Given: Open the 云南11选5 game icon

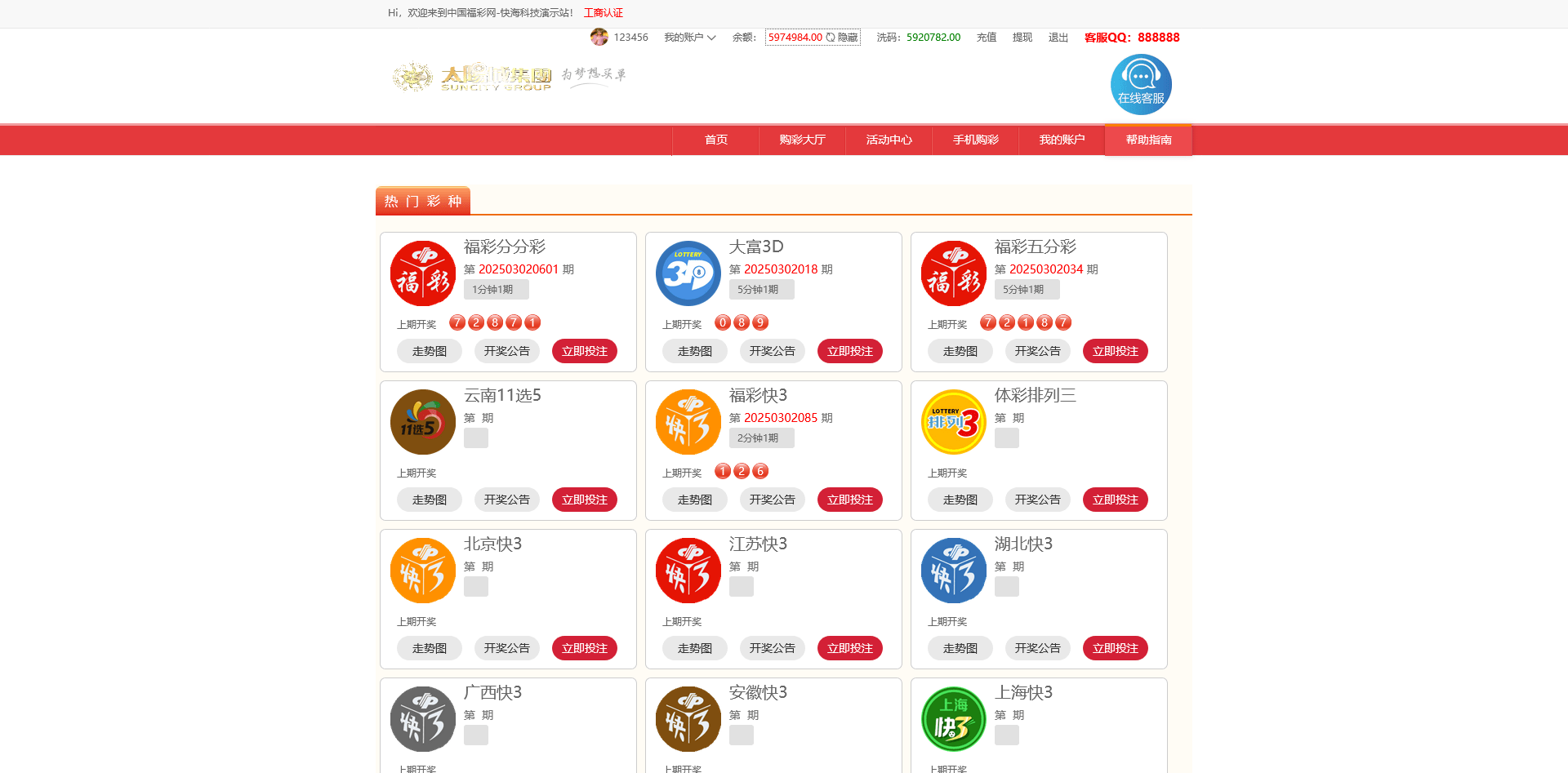Looking at the screenshot, I should [422, 422].
